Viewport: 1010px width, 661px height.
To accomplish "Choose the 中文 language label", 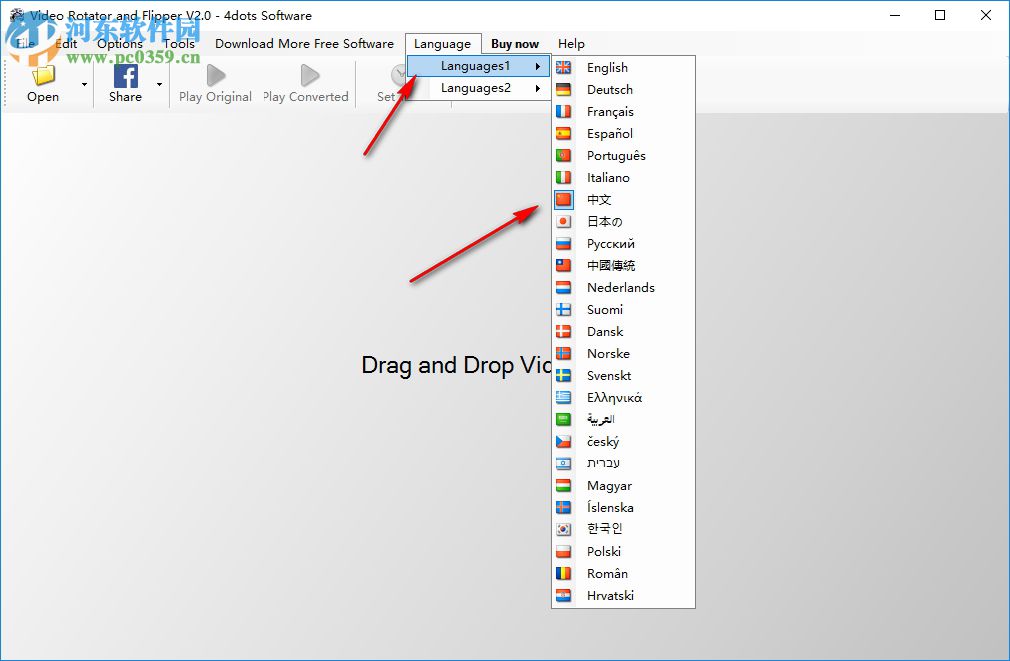I will pyautogui.click(x=599, y=200).
